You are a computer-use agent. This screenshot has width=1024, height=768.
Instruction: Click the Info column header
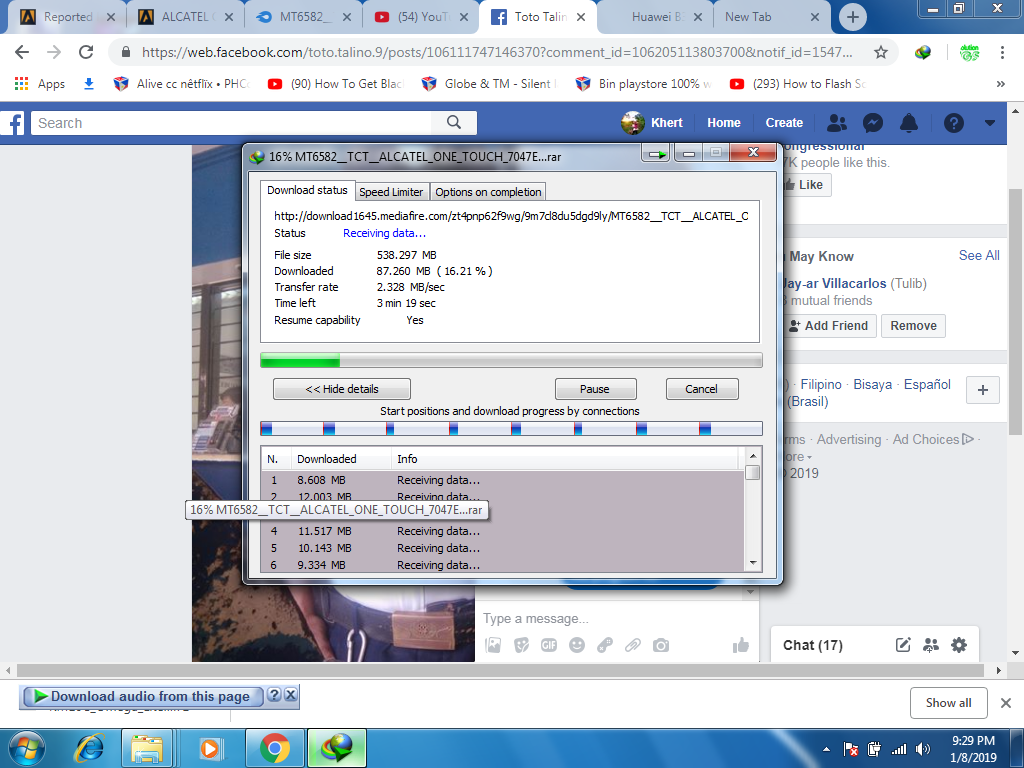click(567, 459)
